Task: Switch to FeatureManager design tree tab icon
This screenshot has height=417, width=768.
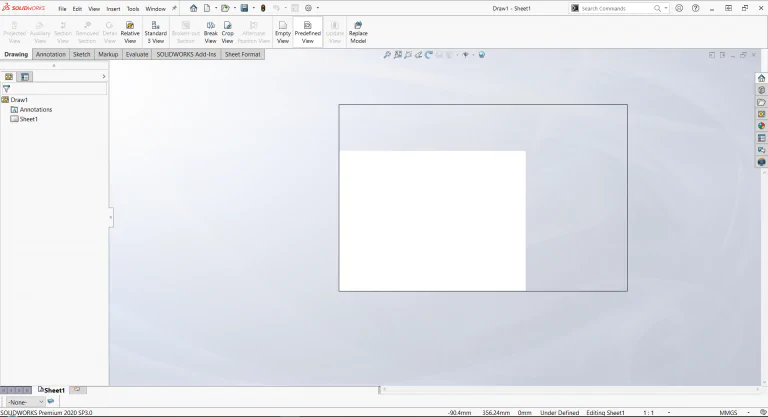Action: tap(9, 76)
